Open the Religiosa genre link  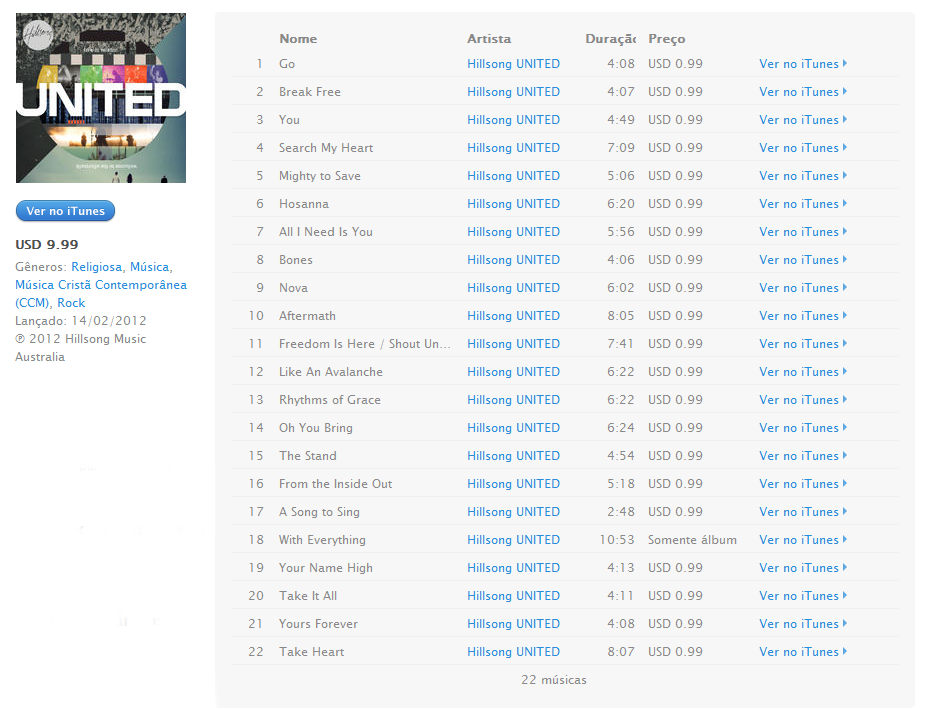[97, 267]
